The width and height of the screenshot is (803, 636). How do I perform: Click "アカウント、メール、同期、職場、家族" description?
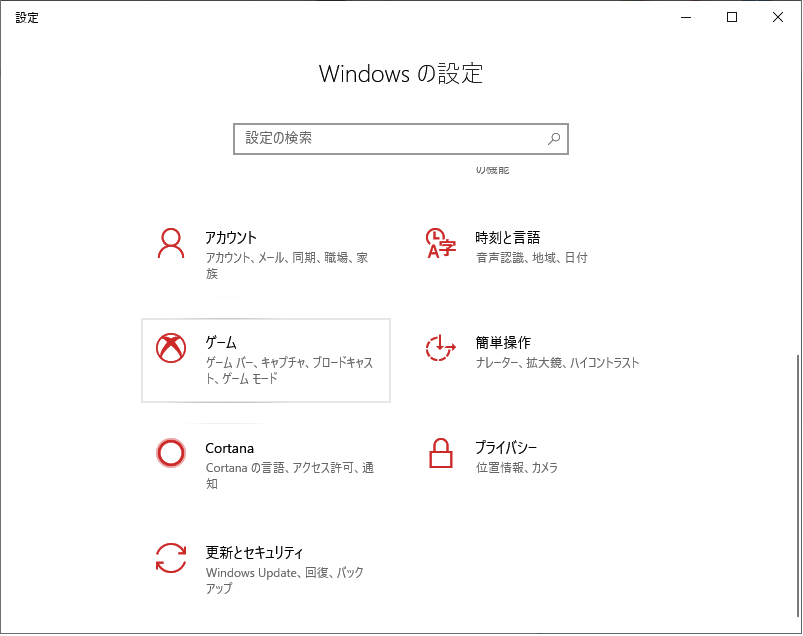coord(287,266)
